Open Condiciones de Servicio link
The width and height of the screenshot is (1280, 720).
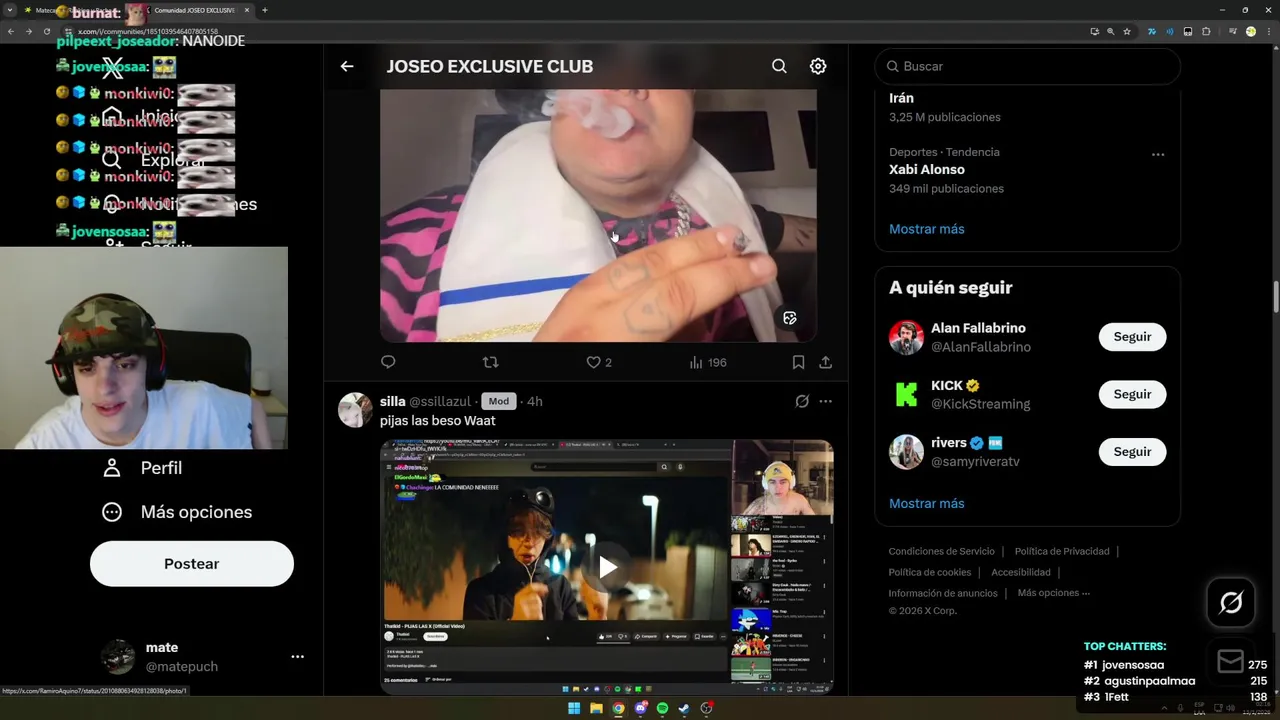coord(942,551)
